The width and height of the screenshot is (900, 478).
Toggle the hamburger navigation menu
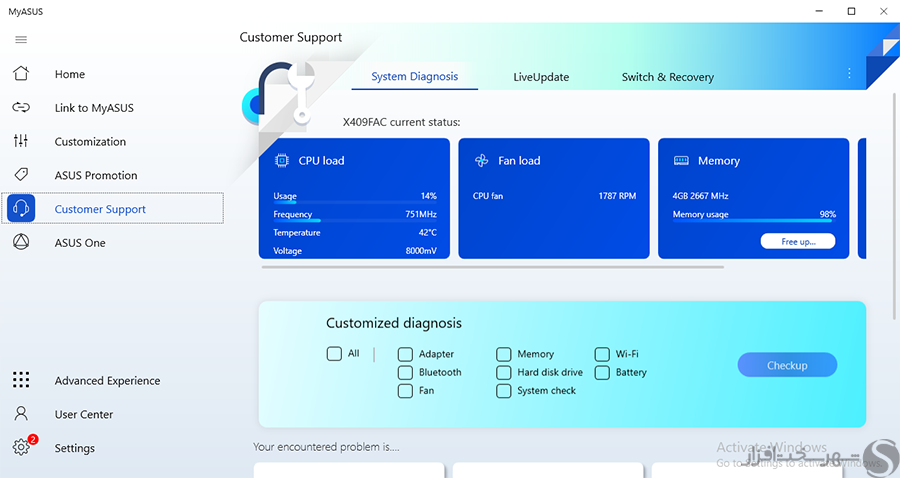click(x=21, y=40)
